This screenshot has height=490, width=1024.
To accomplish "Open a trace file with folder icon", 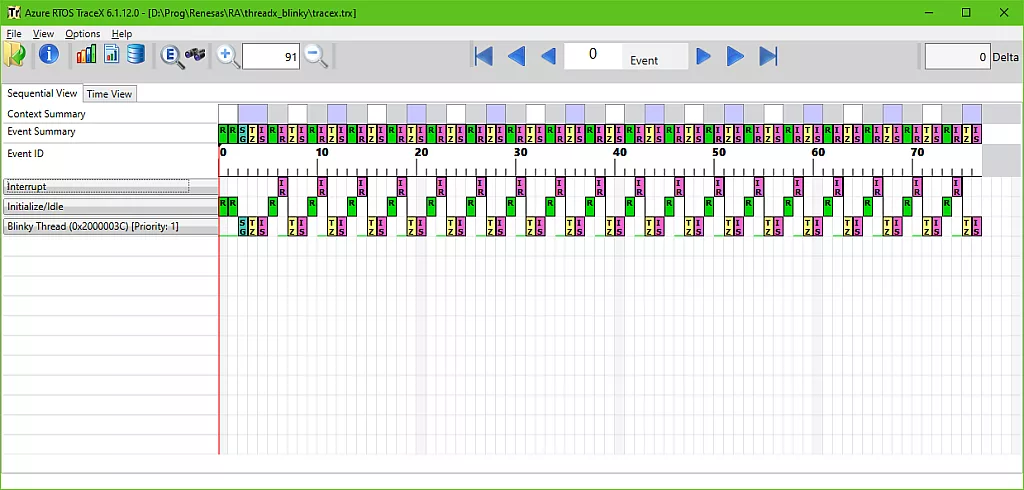I will pos(14,55).
